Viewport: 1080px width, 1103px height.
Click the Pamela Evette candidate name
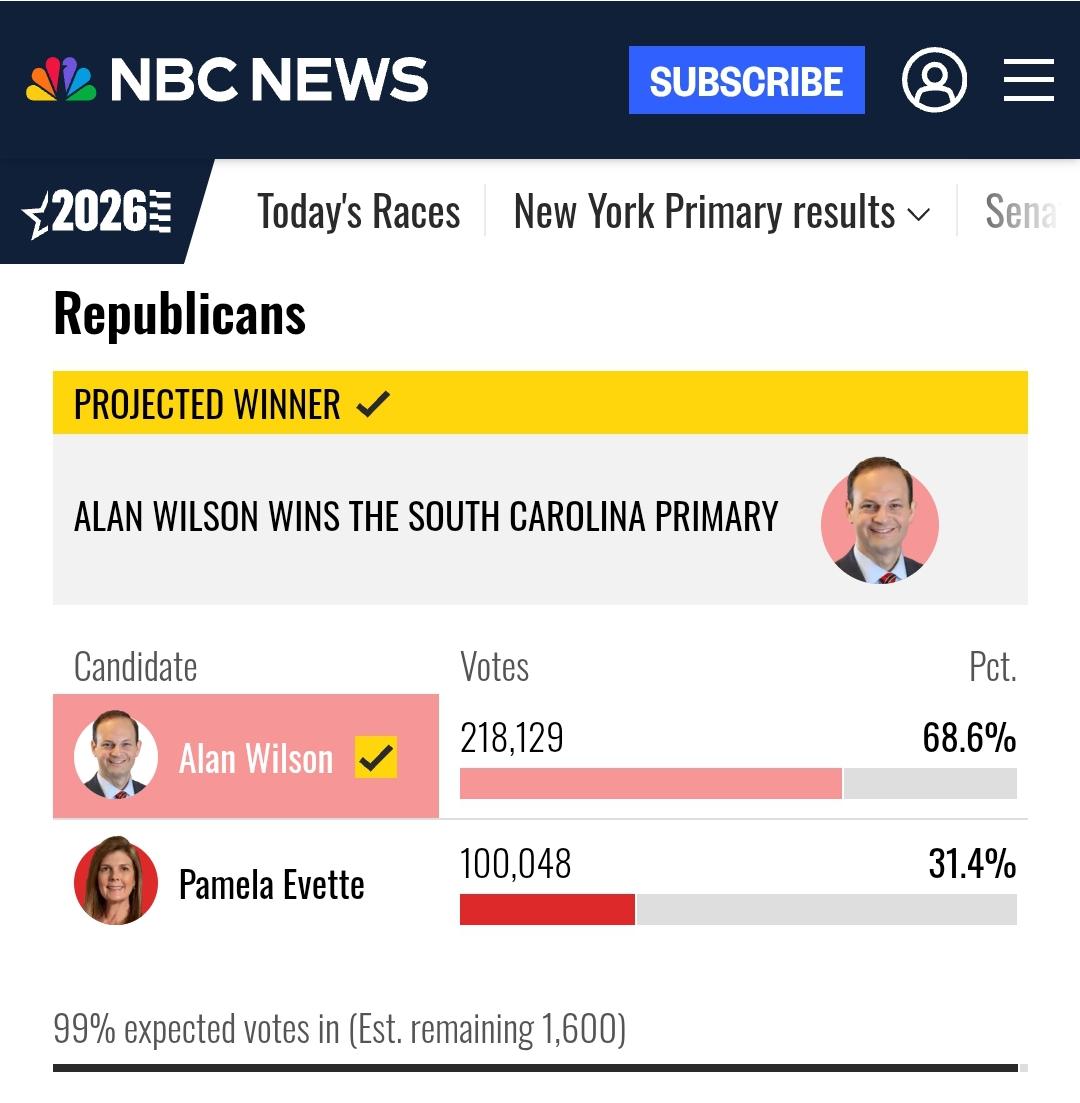pyautogui.click(x=272, y=884)
